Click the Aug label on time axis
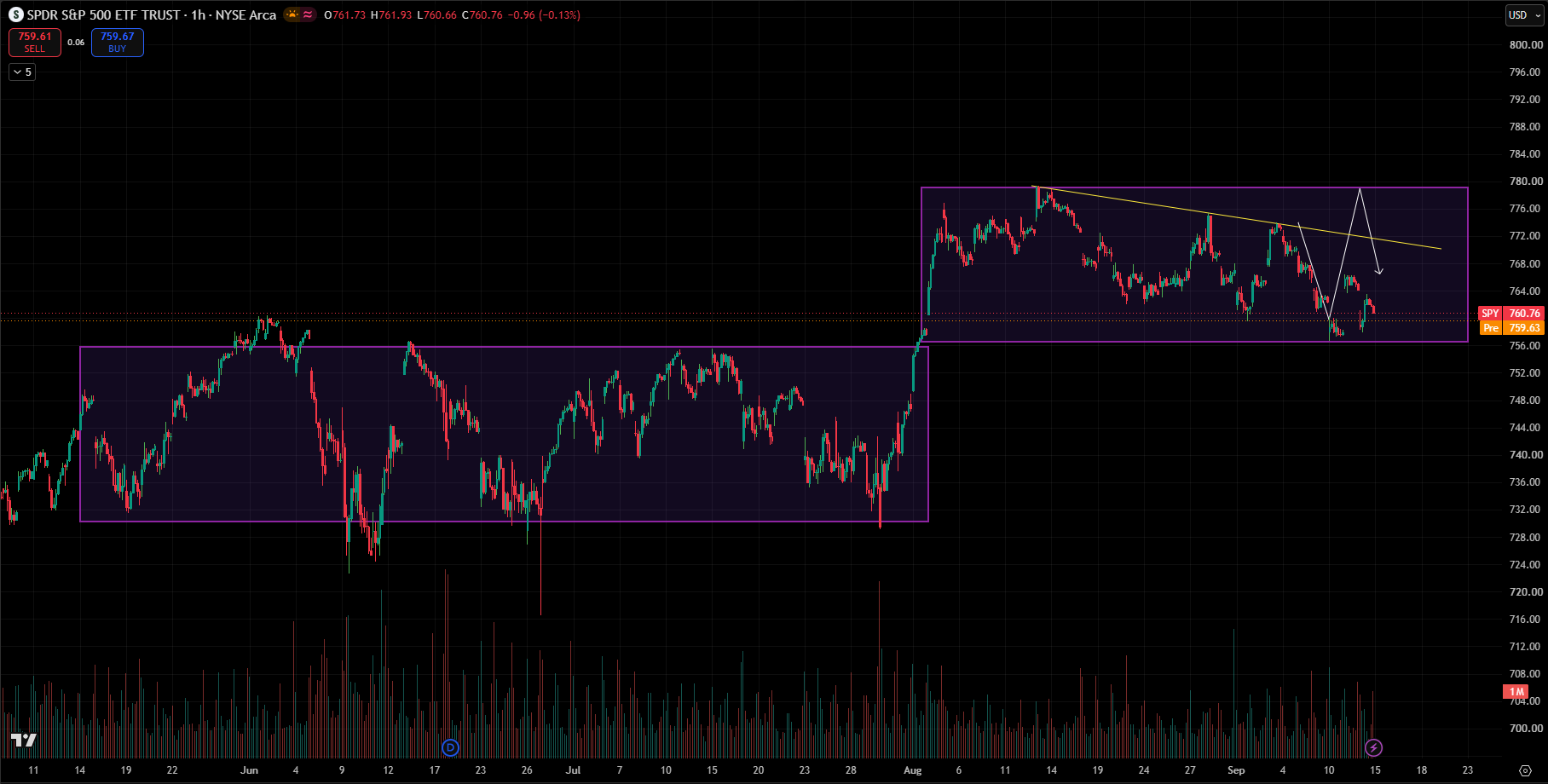 pyautogui.click(x=913, y=770)
